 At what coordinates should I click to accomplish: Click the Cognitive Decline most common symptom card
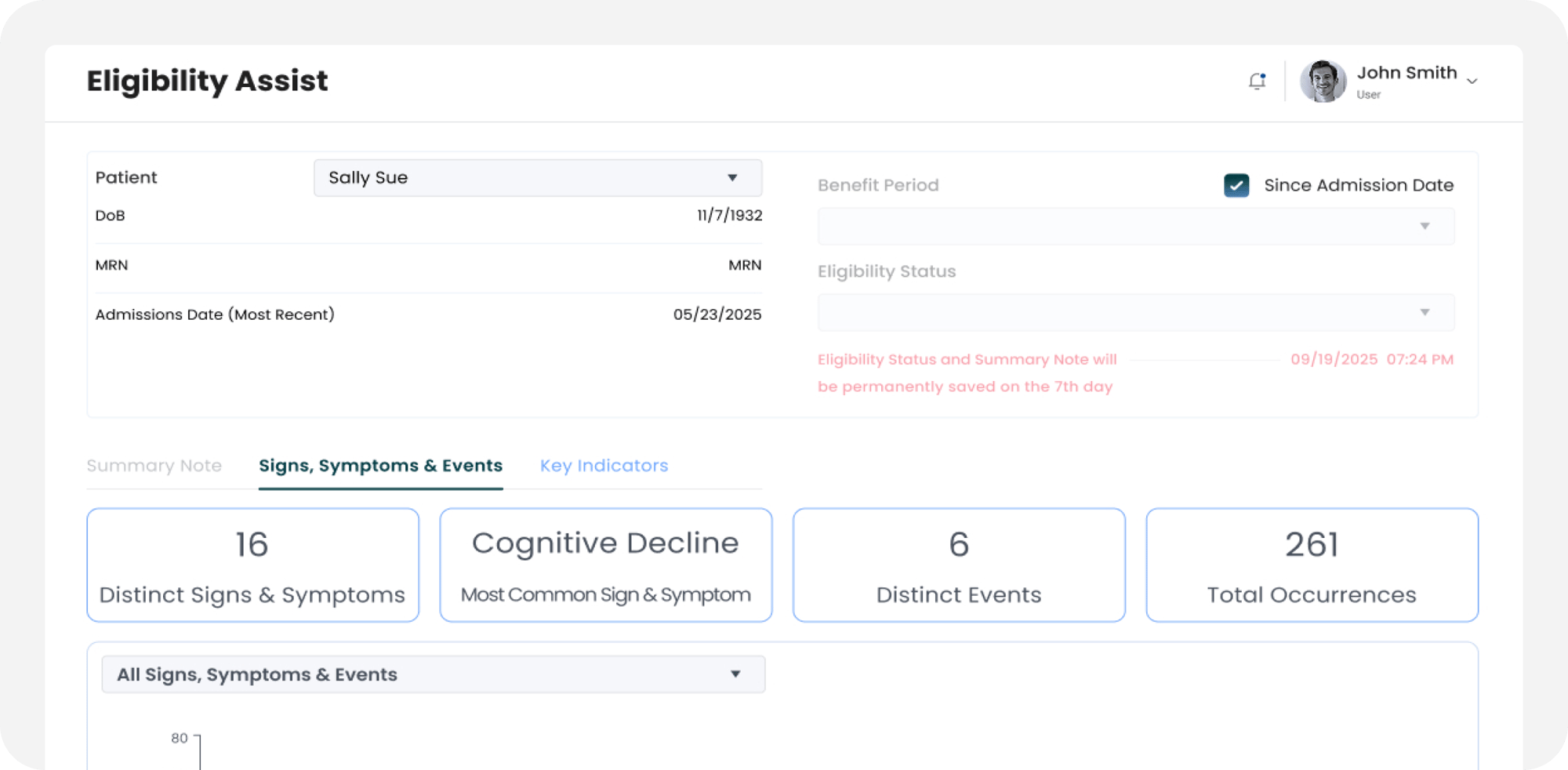[605, 565]
